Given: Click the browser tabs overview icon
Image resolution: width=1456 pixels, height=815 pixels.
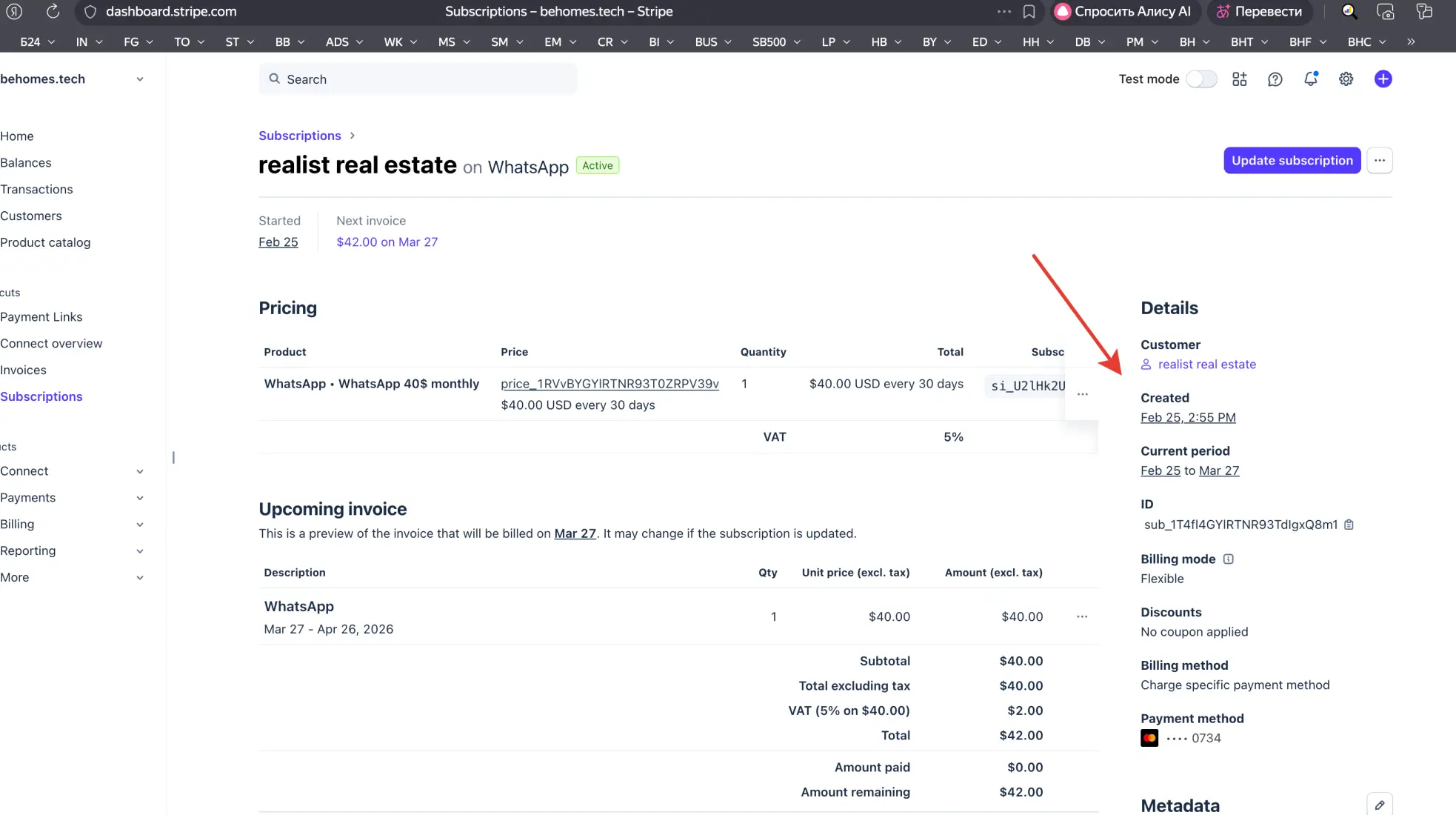Looking at the screenshot, I should coord(1423,12).
